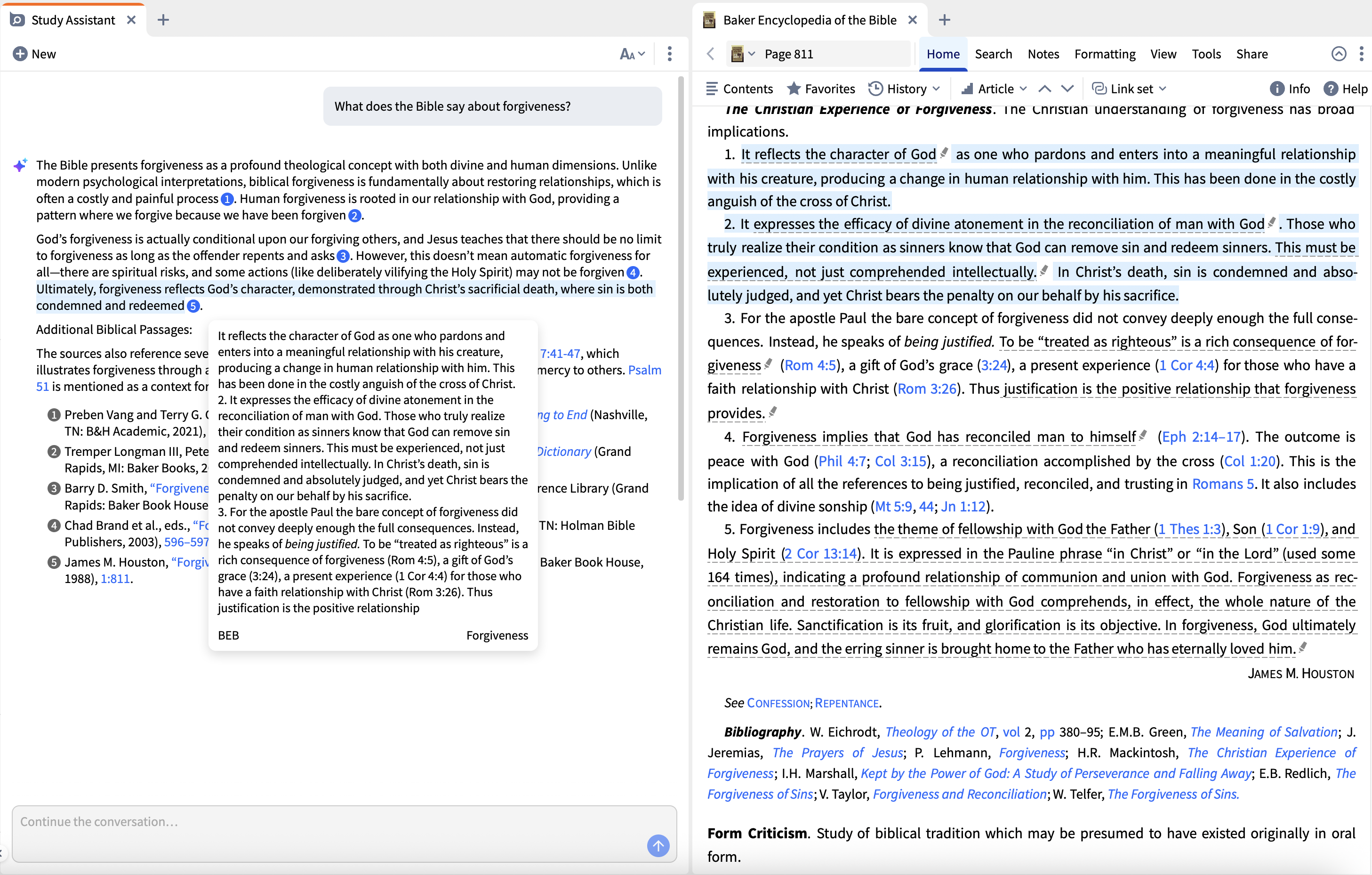Screen dimensions: 1372x875
Task: Open the Contents panel icon
Action: pyautogui.click(x=712, y=89)
